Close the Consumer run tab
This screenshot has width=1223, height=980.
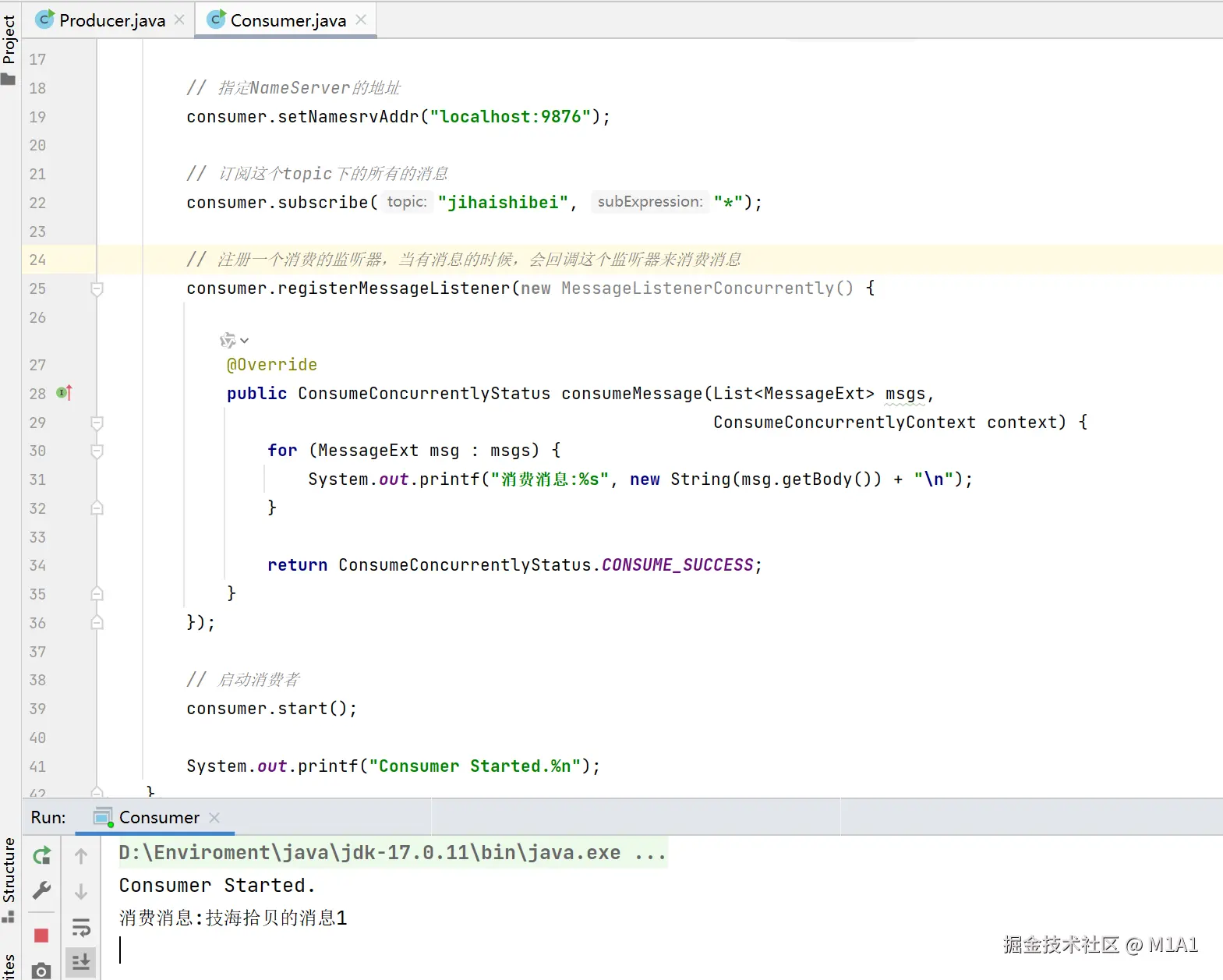[x=214, y=817]
